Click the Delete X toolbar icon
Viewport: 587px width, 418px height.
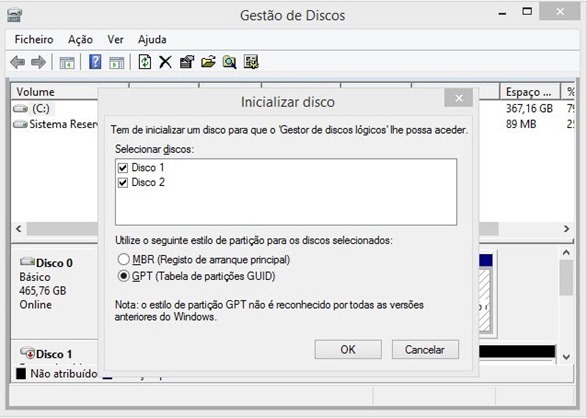[x=165, y=62]
